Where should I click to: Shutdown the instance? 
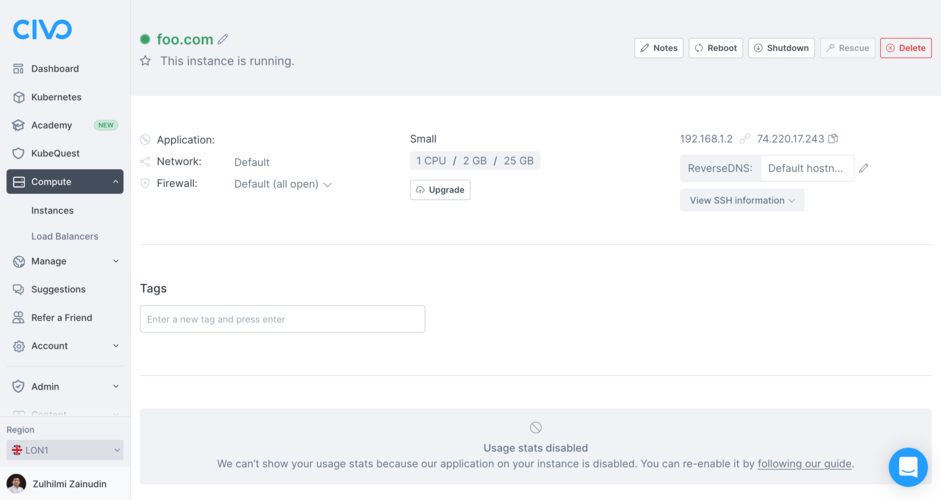pyautogui.click(x=781, y=48)
